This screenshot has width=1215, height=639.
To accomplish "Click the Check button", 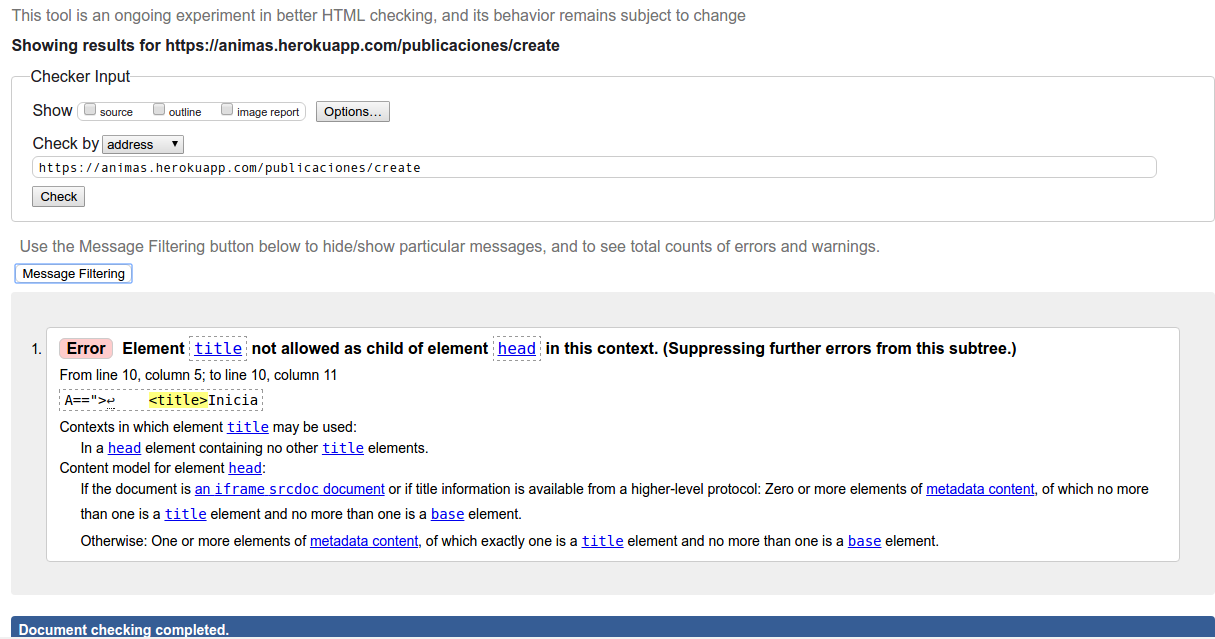I will tap(59, 197).
